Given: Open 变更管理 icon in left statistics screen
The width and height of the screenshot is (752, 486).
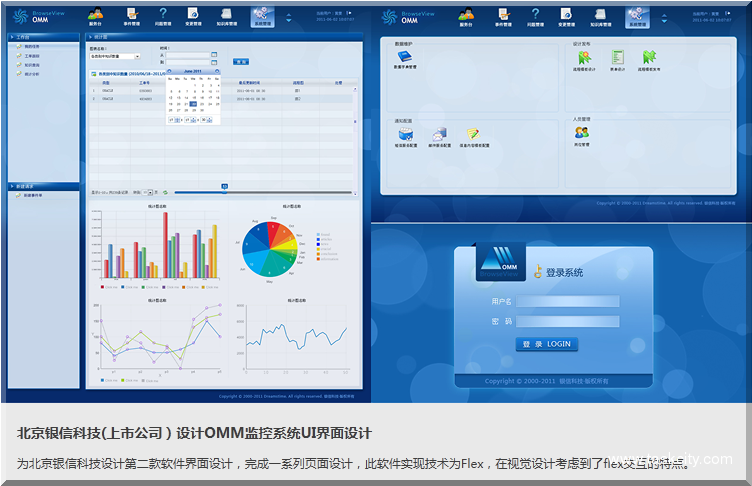Looking at the screenshot, I should 193,16.
